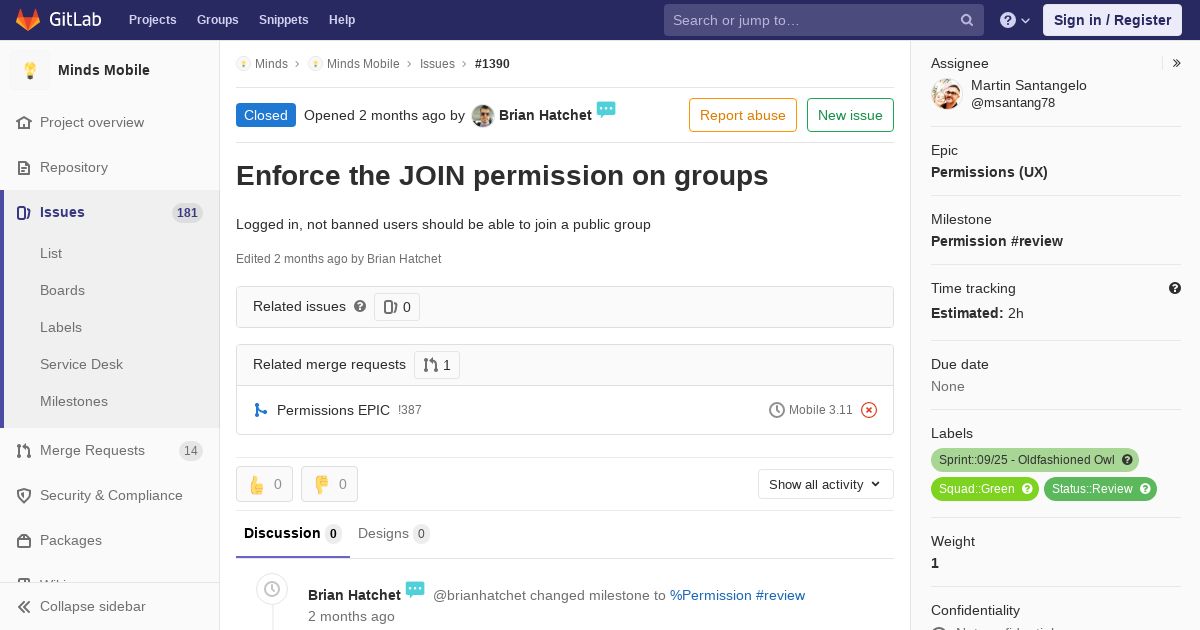The width and height of the screenshot is (1200, 630).
Task: Open Martin Santangelo assignee profile
Action: point(1029,85)
